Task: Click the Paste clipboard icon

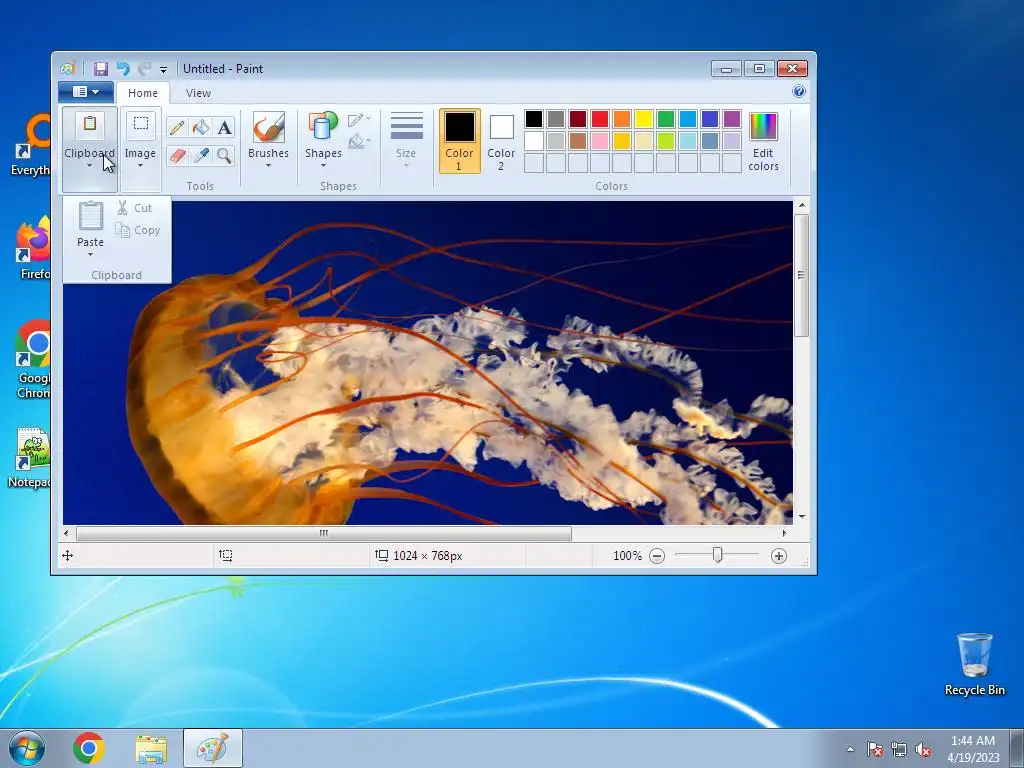Action: pyautogui.click(x=90, y=216)
